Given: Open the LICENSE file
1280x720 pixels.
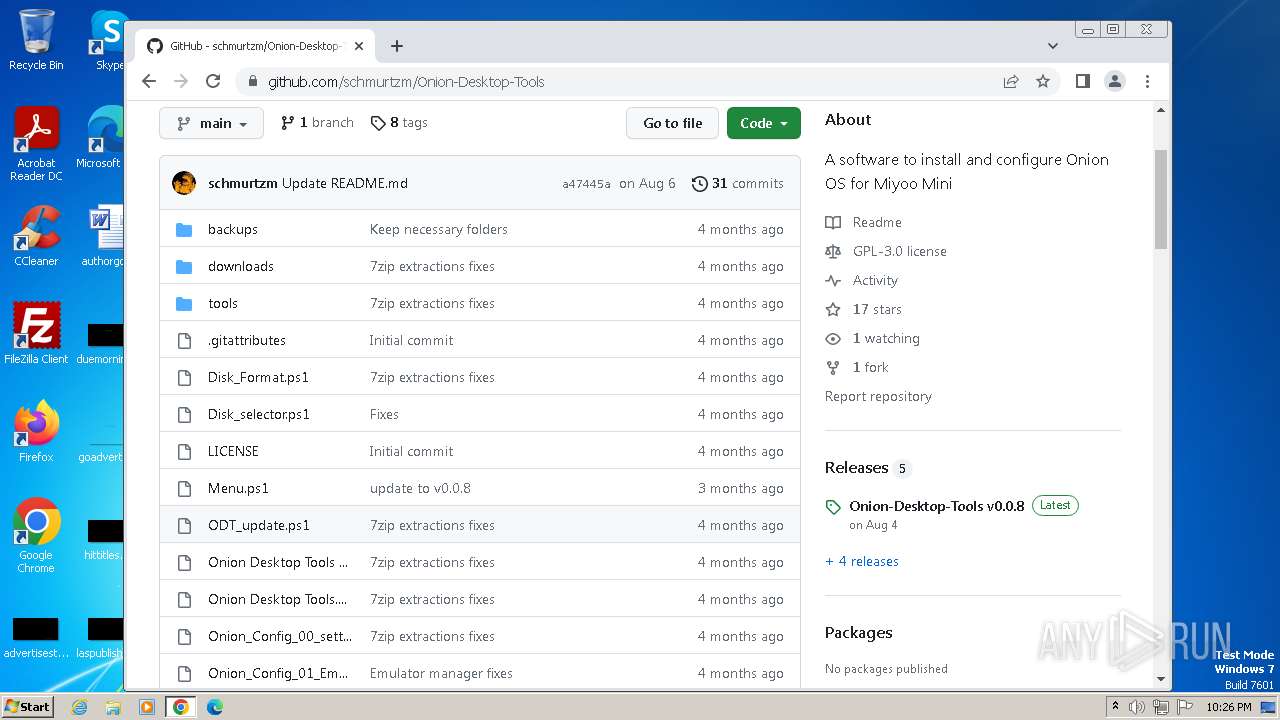Looking at the screenshot, I should point(233,451).
